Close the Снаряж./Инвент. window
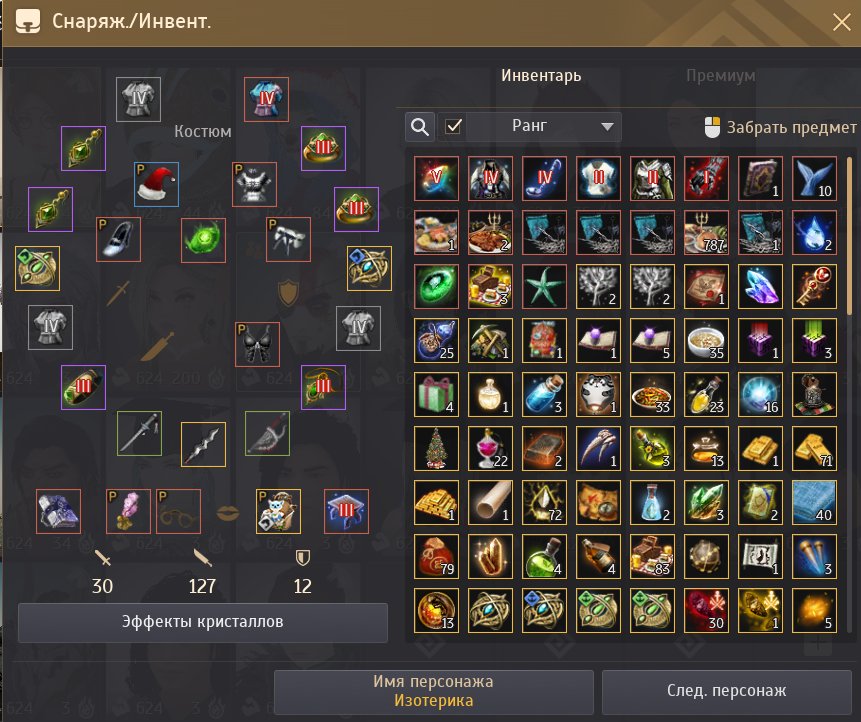Screen dimensions: 861x722 tap(841, 23)
